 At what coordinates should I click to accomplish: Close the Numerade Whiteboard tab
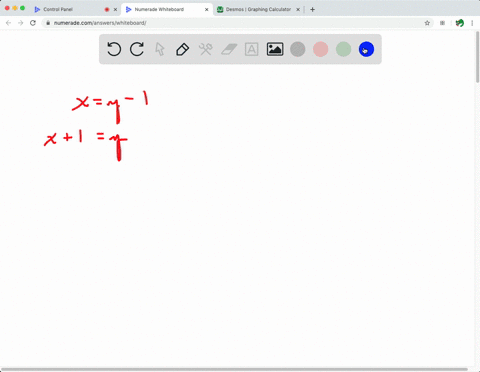pos(207,10)
